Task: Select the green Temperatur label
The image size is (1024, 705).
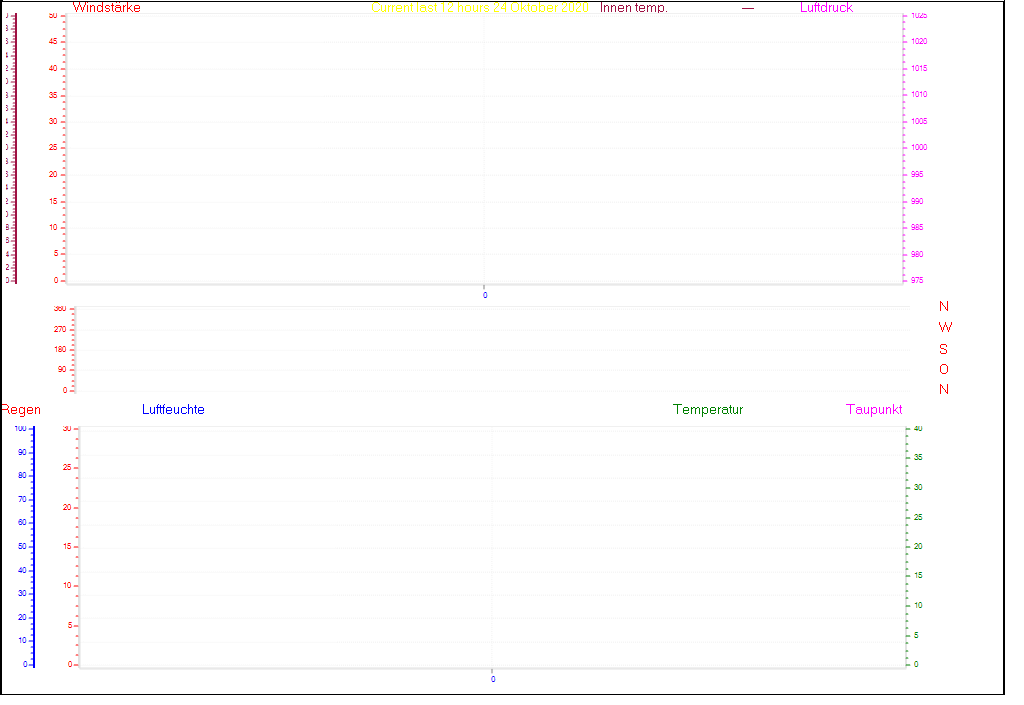Action: [x=708, y=410]
